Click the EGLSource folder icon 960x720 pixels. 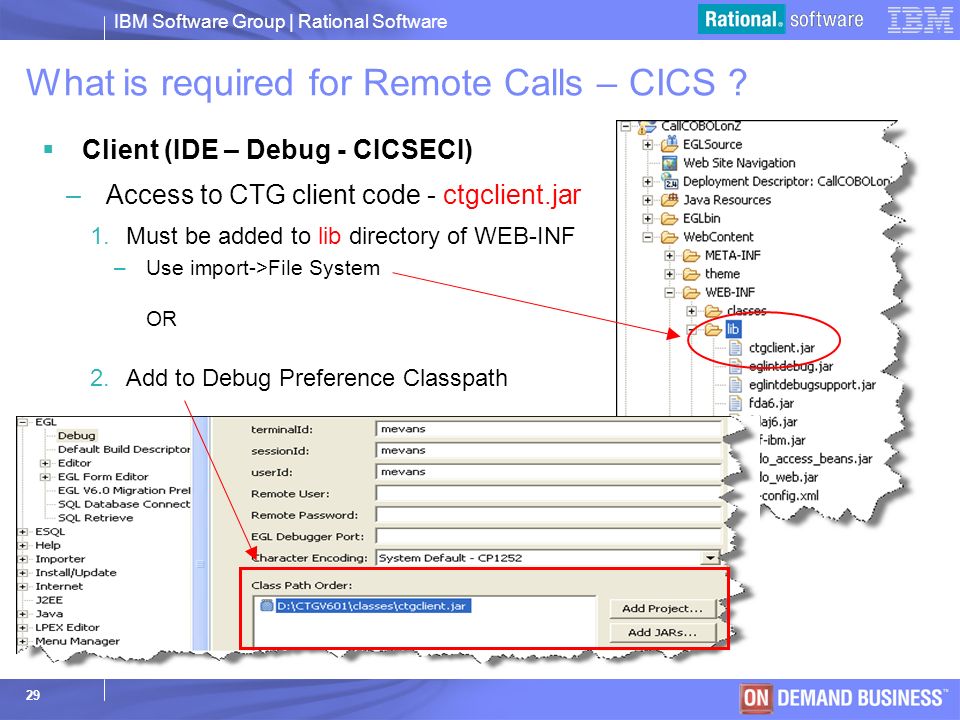(x=669, y=144)
